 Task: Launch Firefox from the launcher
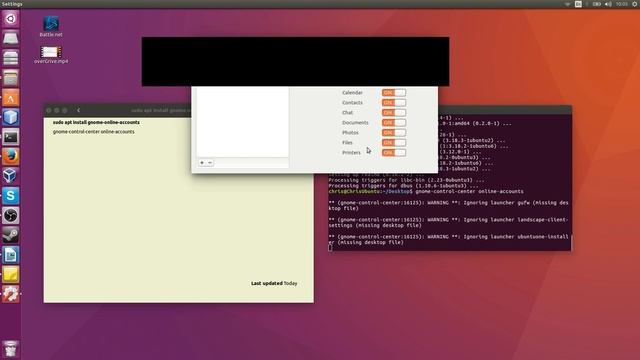[11, 157]
